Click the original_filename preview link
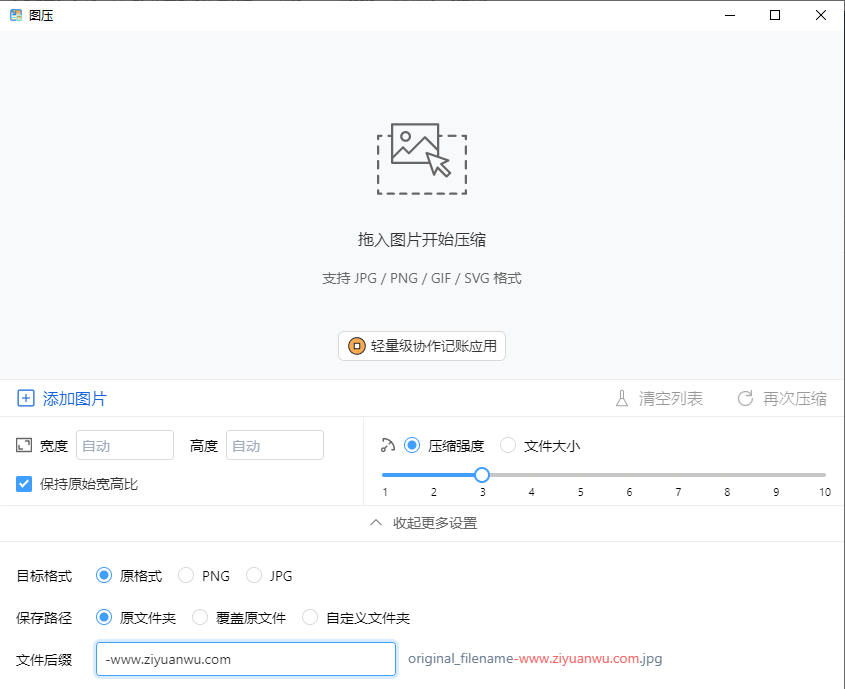Viewport: 845px width, 689px height. [535, 659]
